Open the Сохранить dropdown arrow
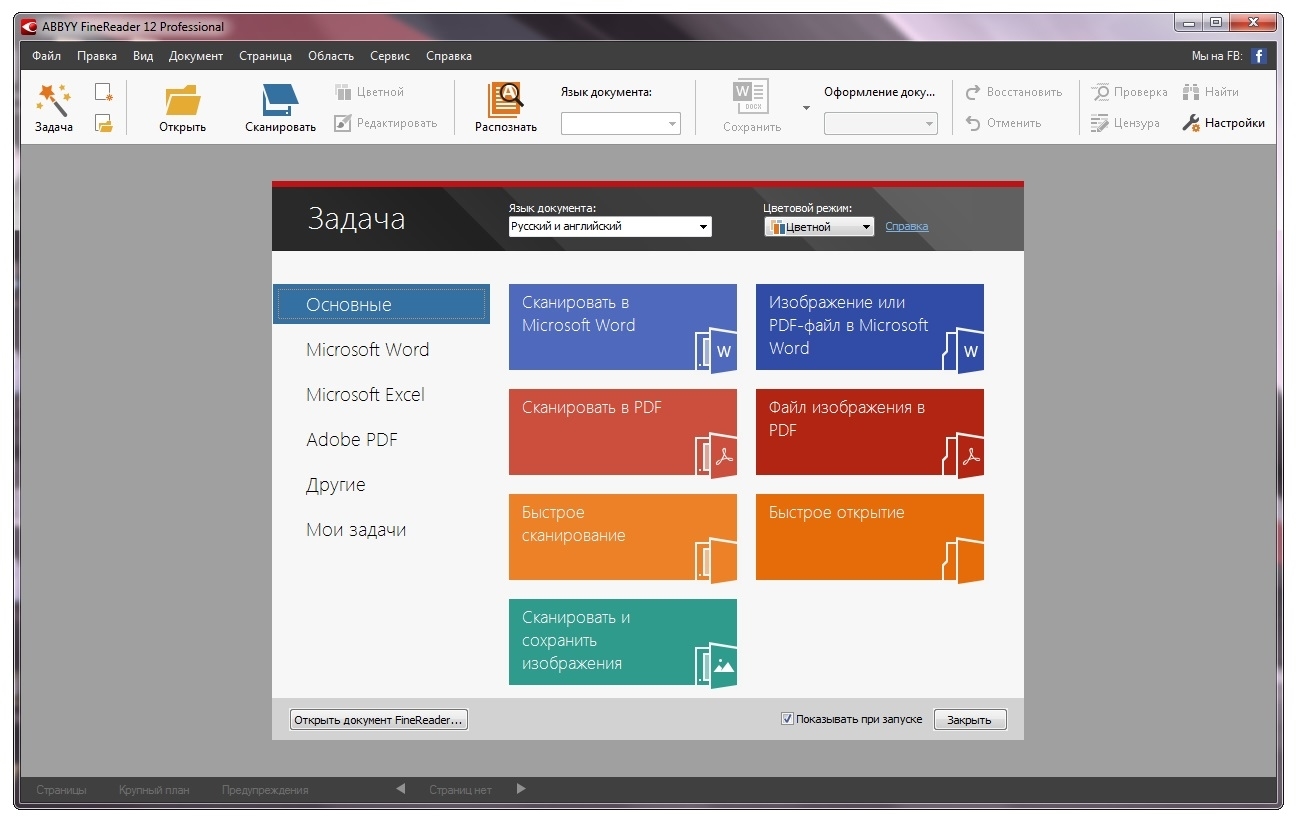Image resolution: width=1301 pixels, height=829 pixels. coord(806,108)
